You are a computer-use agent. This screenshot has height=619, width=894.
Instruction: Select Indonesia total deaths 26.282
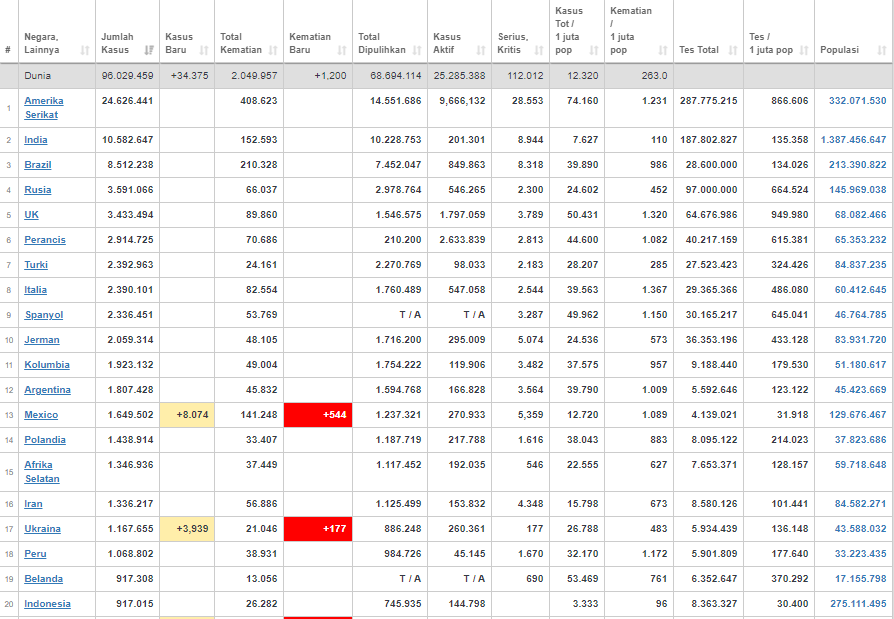(x=262, y=604)
